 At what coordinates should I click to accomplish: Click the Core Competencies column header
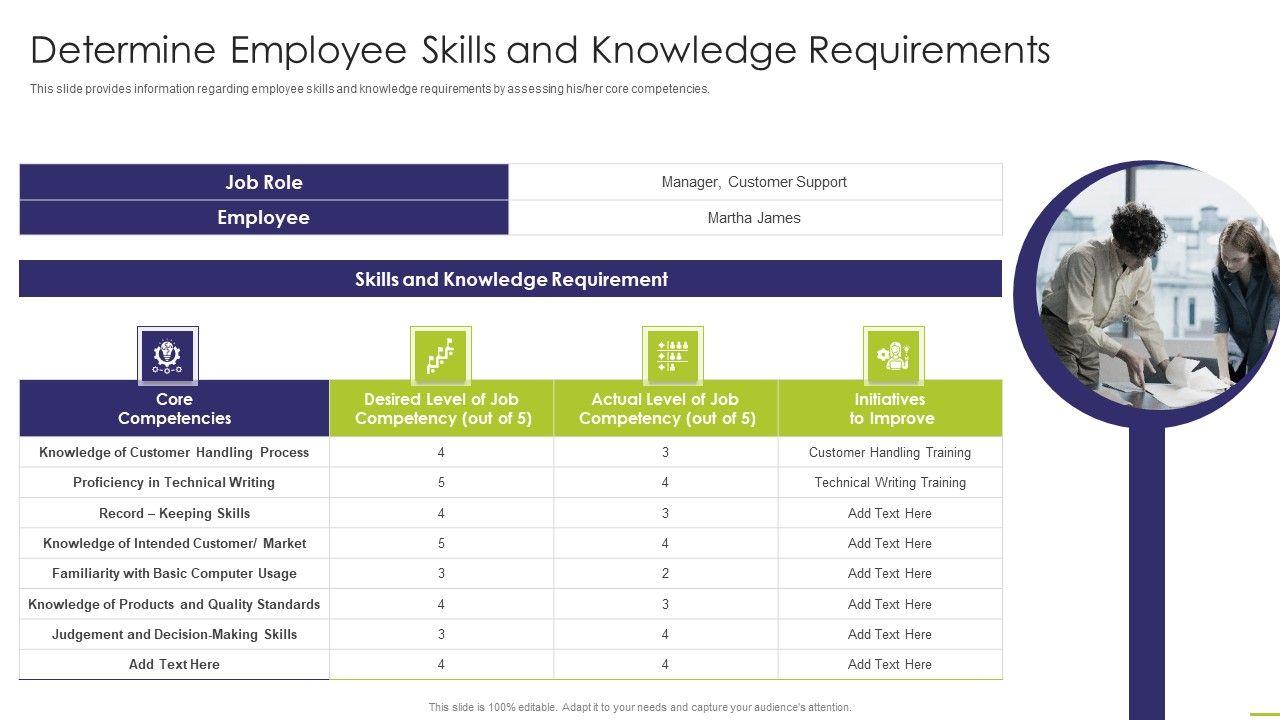tap(174, 409)
